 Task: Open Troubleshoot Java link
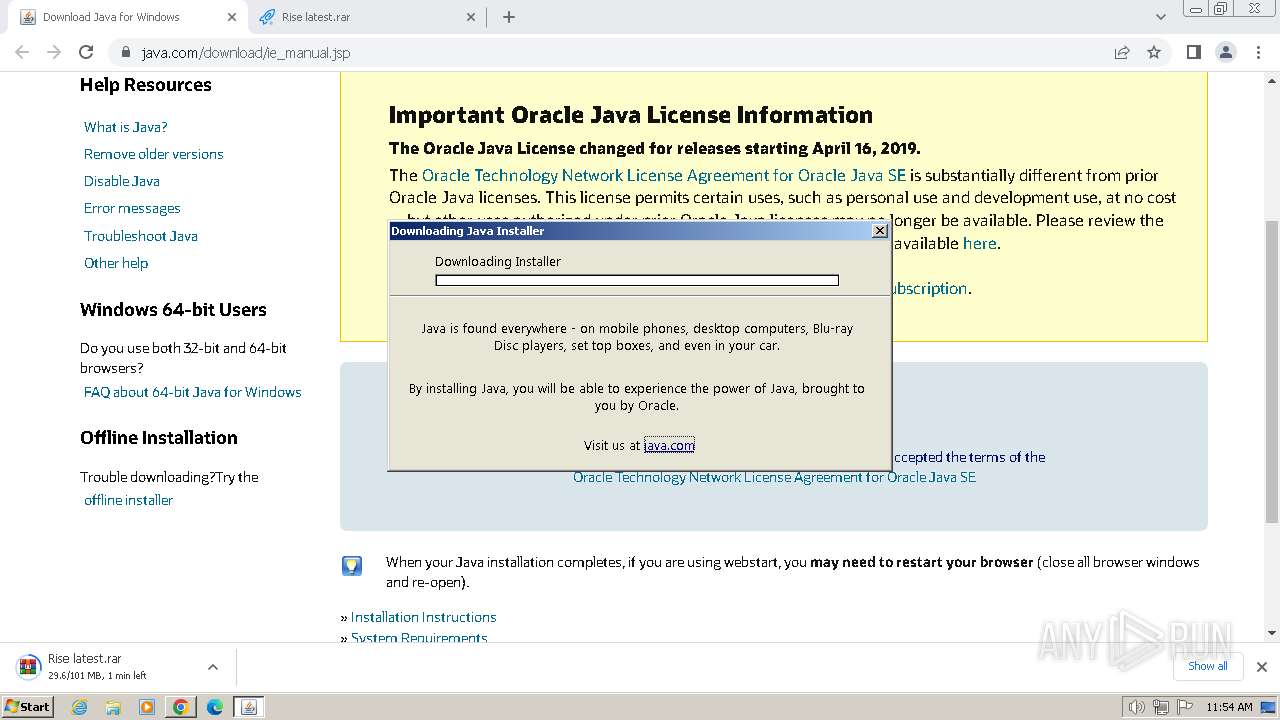click(141, 236)
